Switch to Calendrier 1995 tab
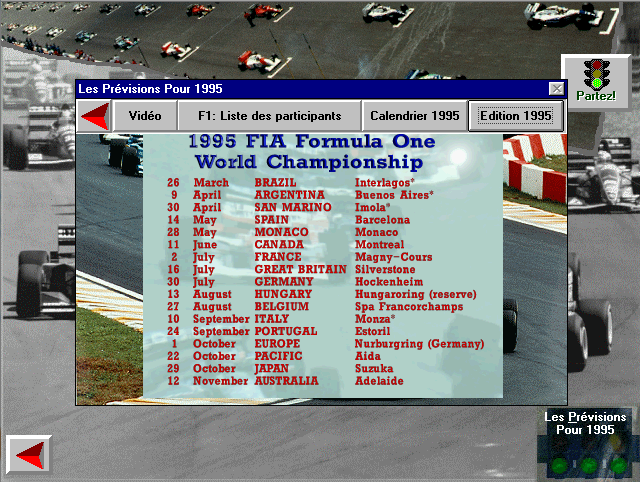The width and height of the screenshot is (640, 482). pos(415,116)
